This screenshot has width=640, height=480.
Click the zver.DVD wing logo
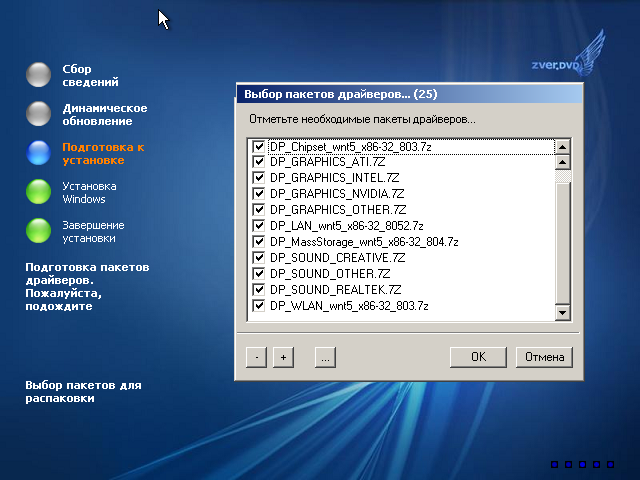[x=568, y=54]
